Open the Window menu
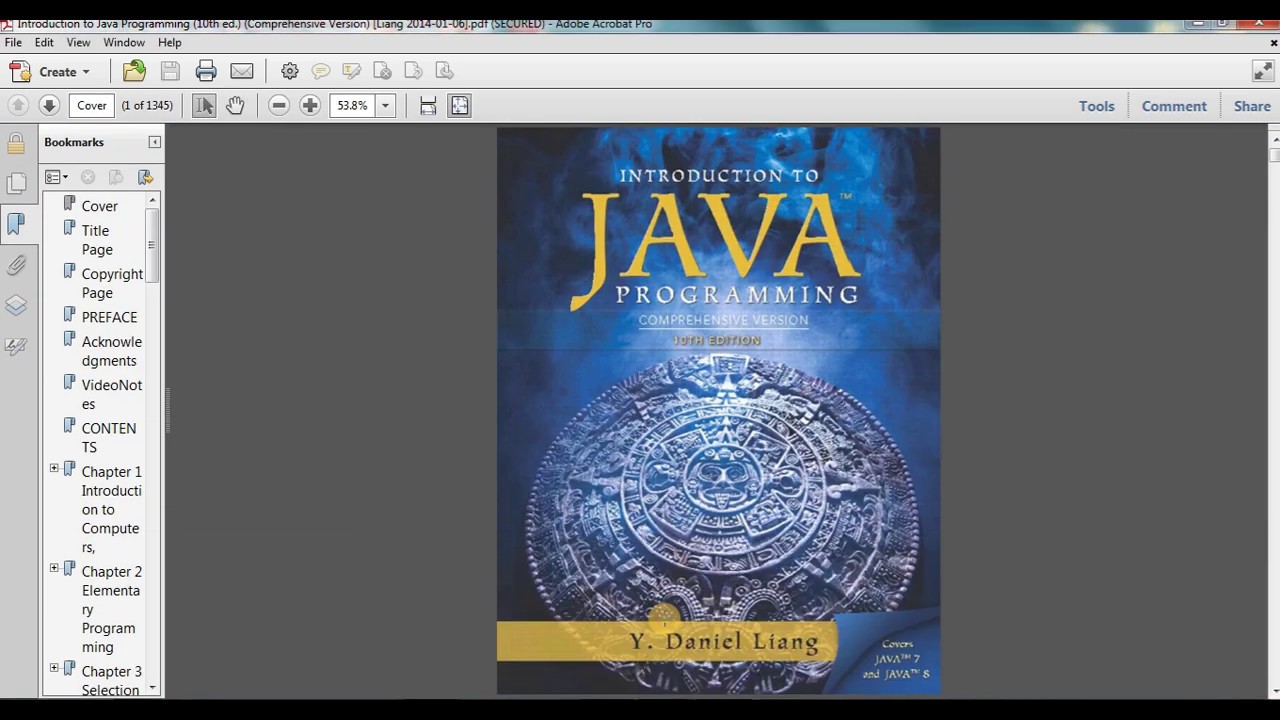Screen dimensions: 1280x720 [124, 43]
